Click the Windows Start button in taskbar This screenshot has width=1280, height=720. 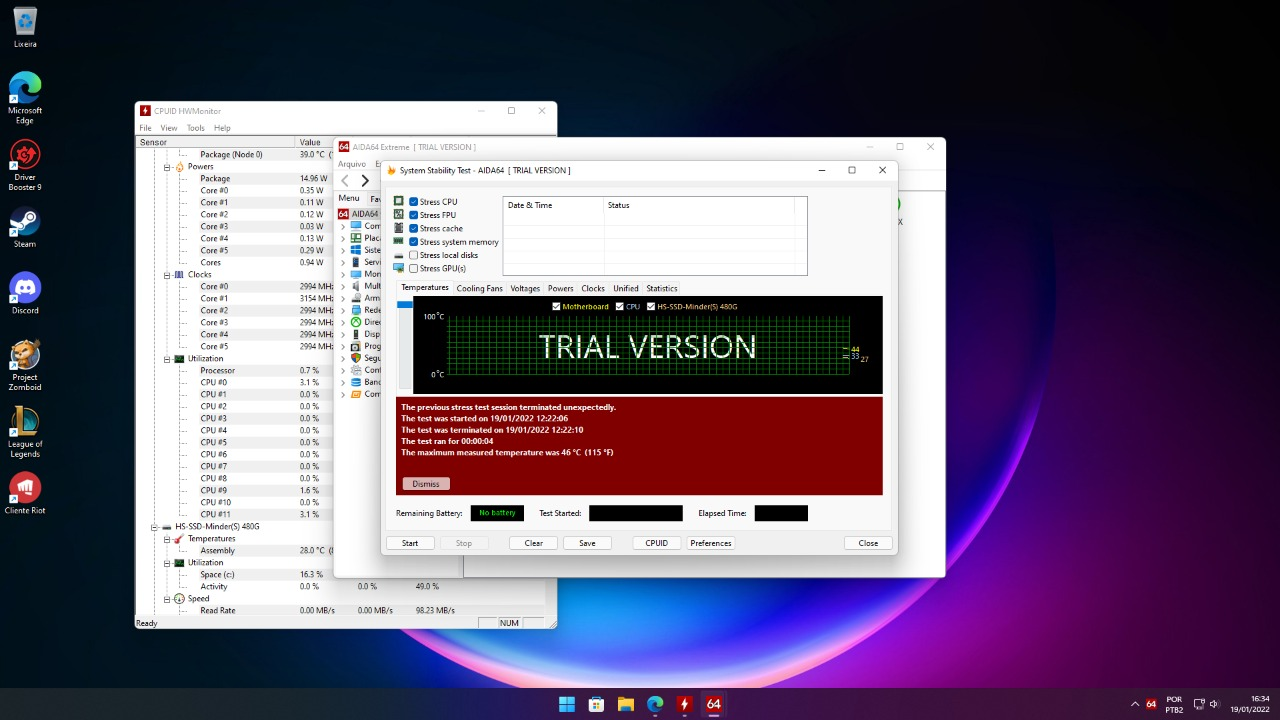[567, 704]
